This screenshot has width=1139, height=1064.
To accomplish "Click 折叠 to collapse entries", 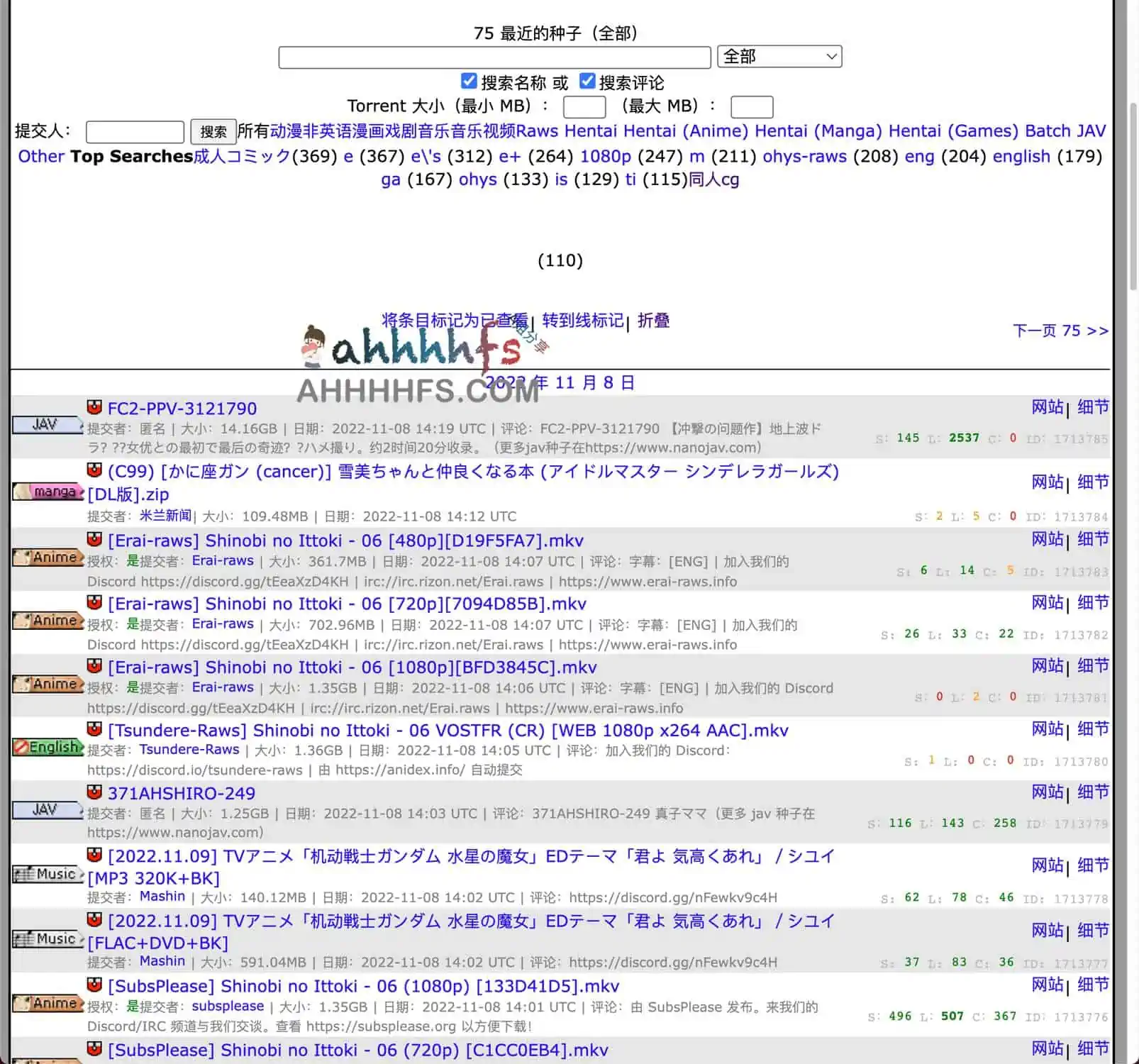I will [x=653, y=321].
